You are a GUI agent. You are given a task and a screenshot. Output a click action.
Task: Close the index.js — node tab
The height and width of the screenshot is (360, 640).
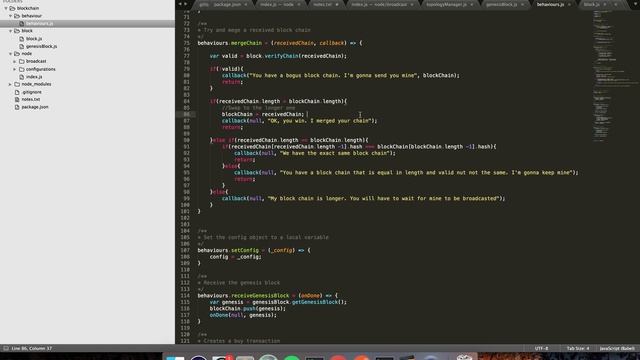click(298, 4)
